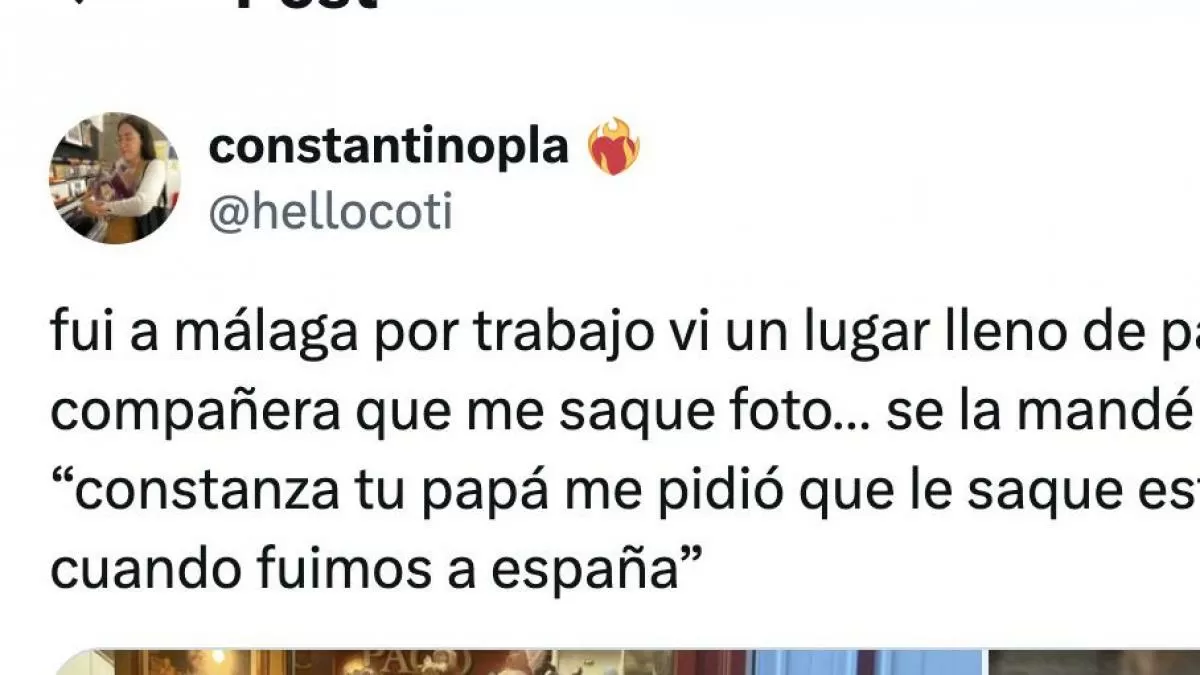Open the attached photo showing PACO sign
Screen dimensions: 1200x675
click(400, 663)
